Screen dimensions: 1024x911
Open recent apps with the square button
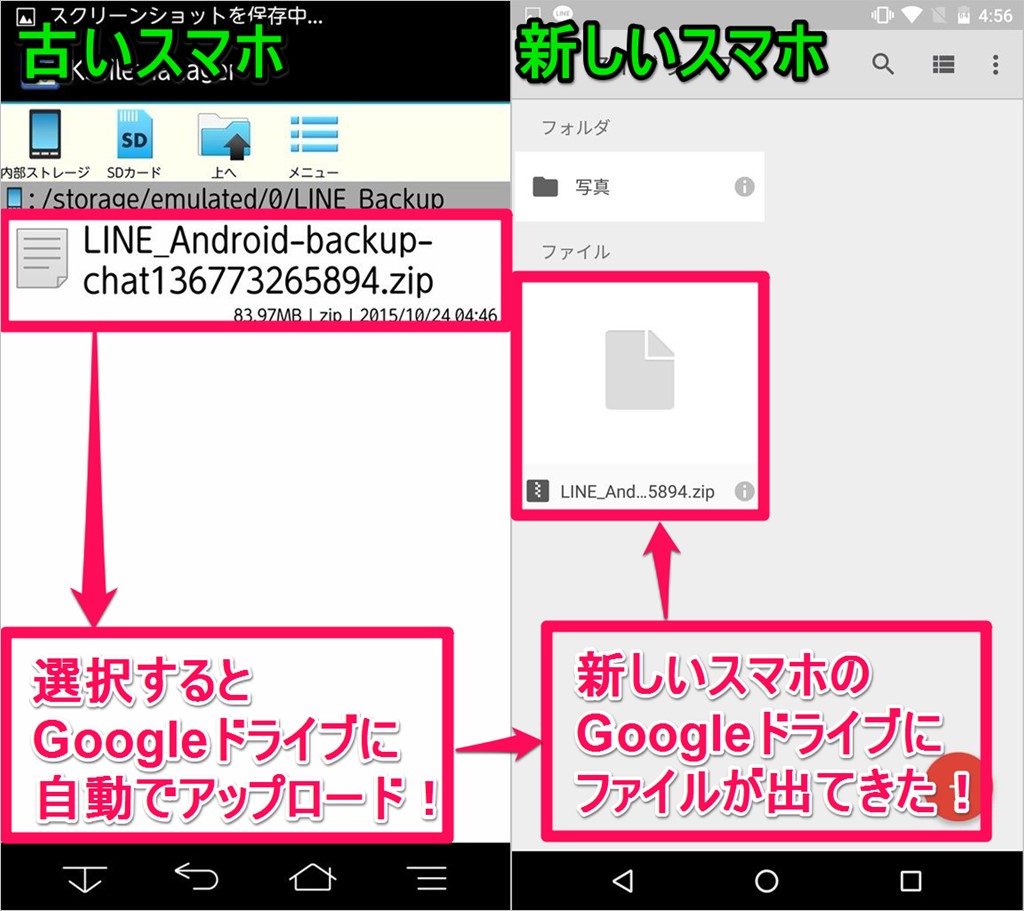[910, 880]
